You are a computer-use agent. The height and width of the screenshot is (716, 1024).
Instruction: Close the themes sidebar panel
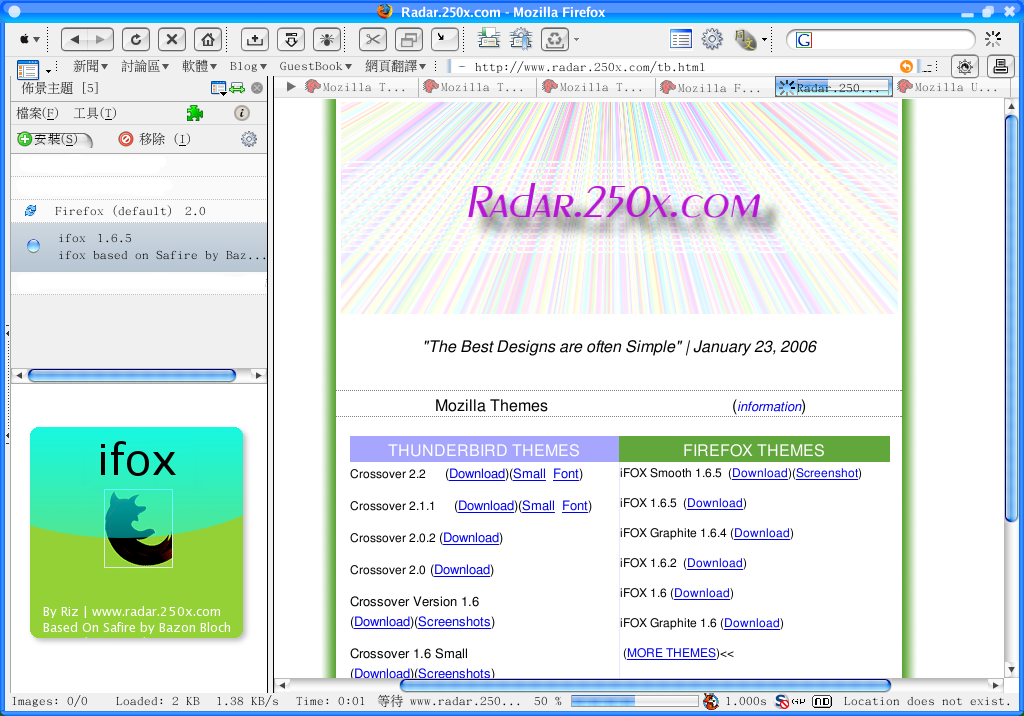coord(257,88)
